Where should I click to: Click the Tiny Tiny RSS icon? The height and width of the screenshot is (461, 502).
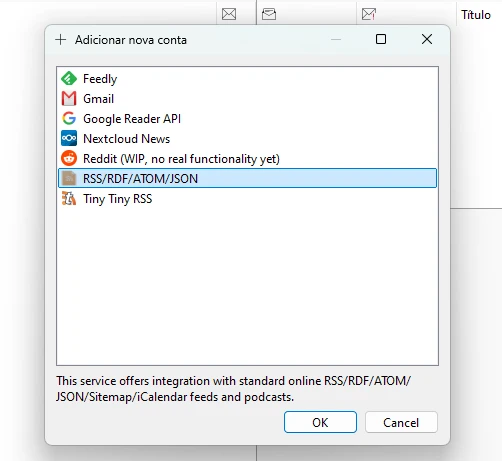tap(69, 198)
